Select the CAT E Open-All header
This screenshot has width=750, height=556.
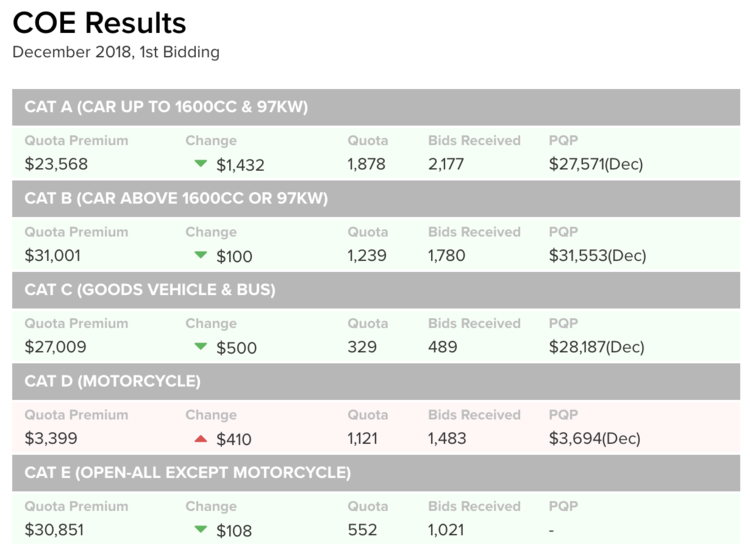pyautogui.click(x=376, y=473)
